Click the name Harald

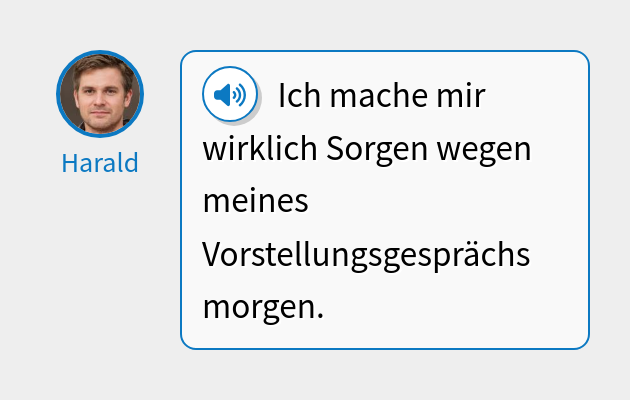click(x=100, y=163)
